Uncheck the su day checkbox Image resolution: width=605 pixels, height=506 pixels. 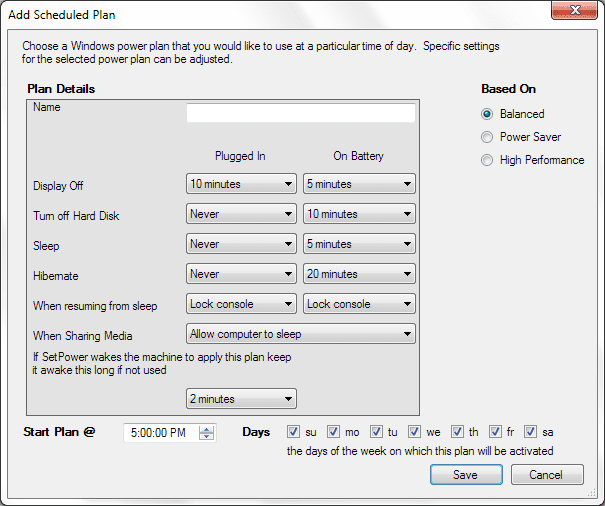pos(293,432)
